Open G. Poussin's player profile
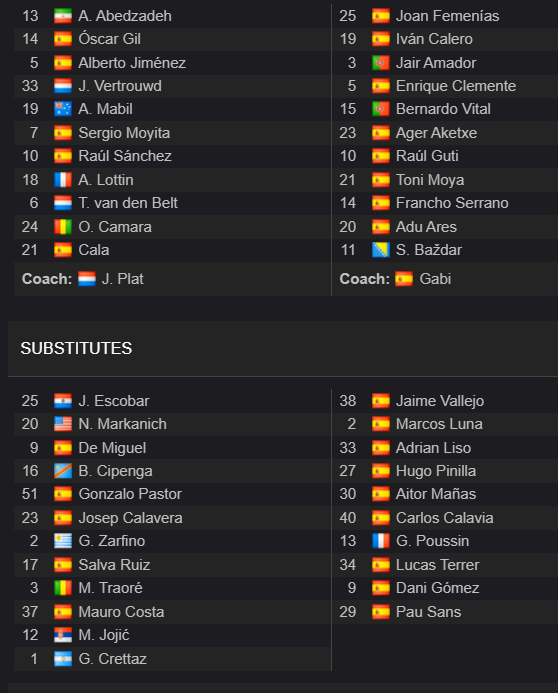Image resolution: width=558 pixels, height=693 pixels. 433,541
